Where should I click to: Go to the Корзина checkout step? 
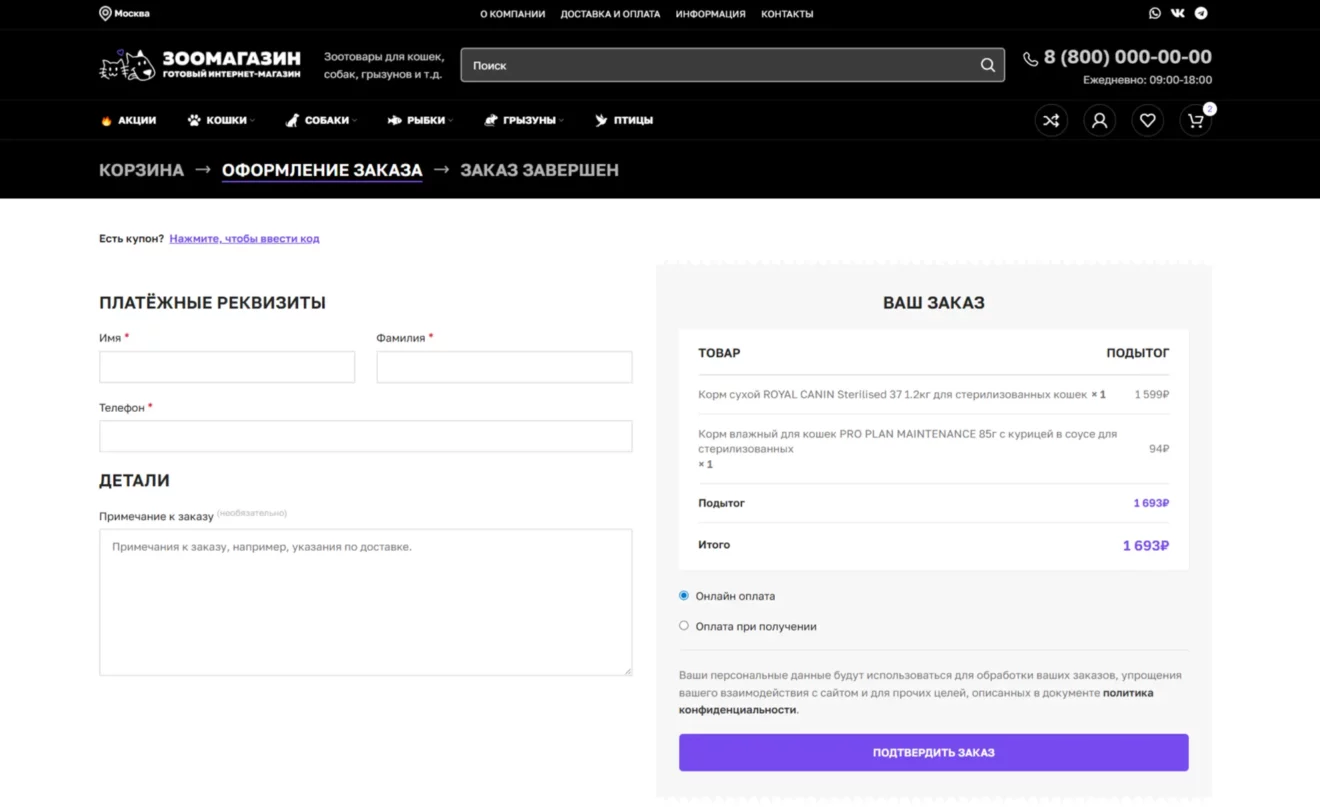click(141, 170)
